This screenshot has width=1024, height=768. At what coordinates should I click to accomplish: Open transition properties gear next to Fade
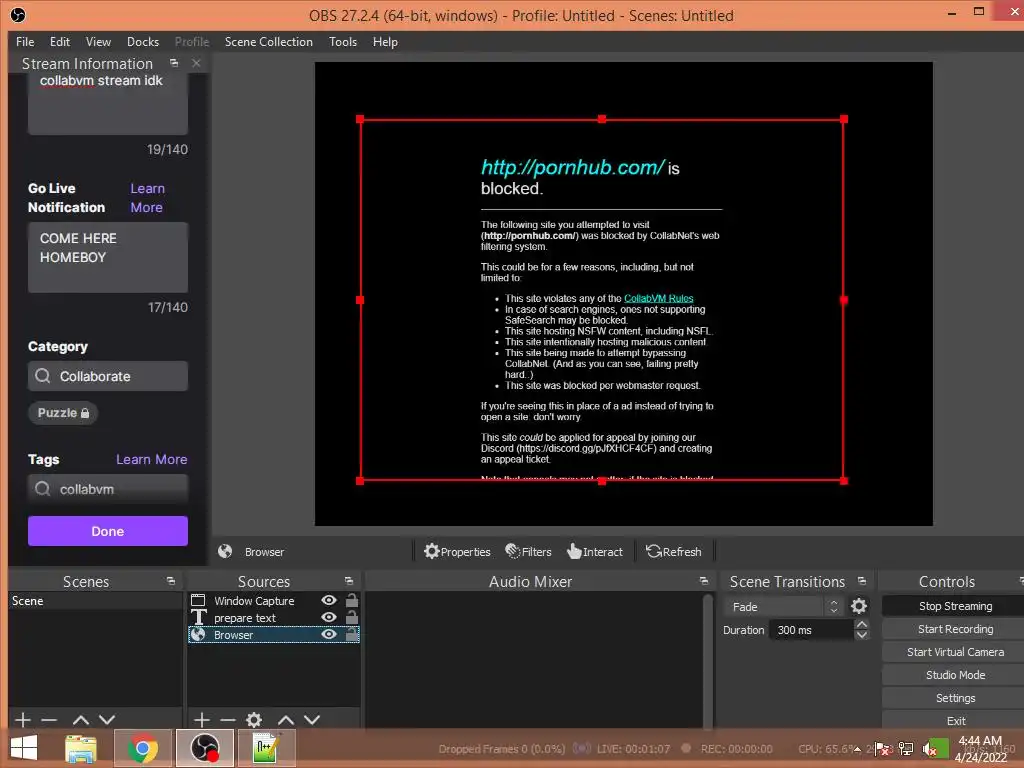click(x=859, y=607)
